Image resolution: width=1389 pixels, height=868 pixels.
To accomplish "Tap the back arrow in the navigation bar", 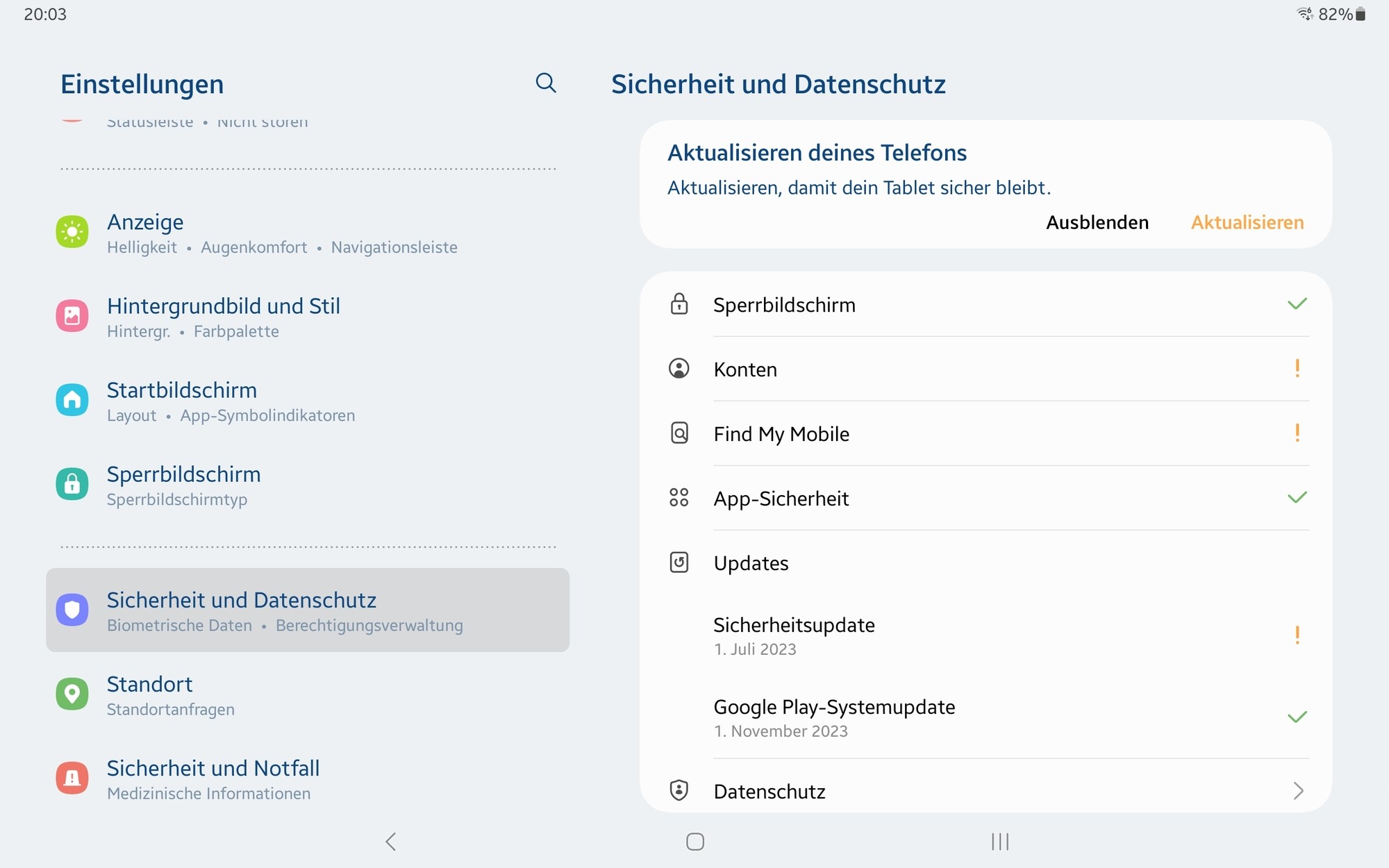I will tap(391, 842).
